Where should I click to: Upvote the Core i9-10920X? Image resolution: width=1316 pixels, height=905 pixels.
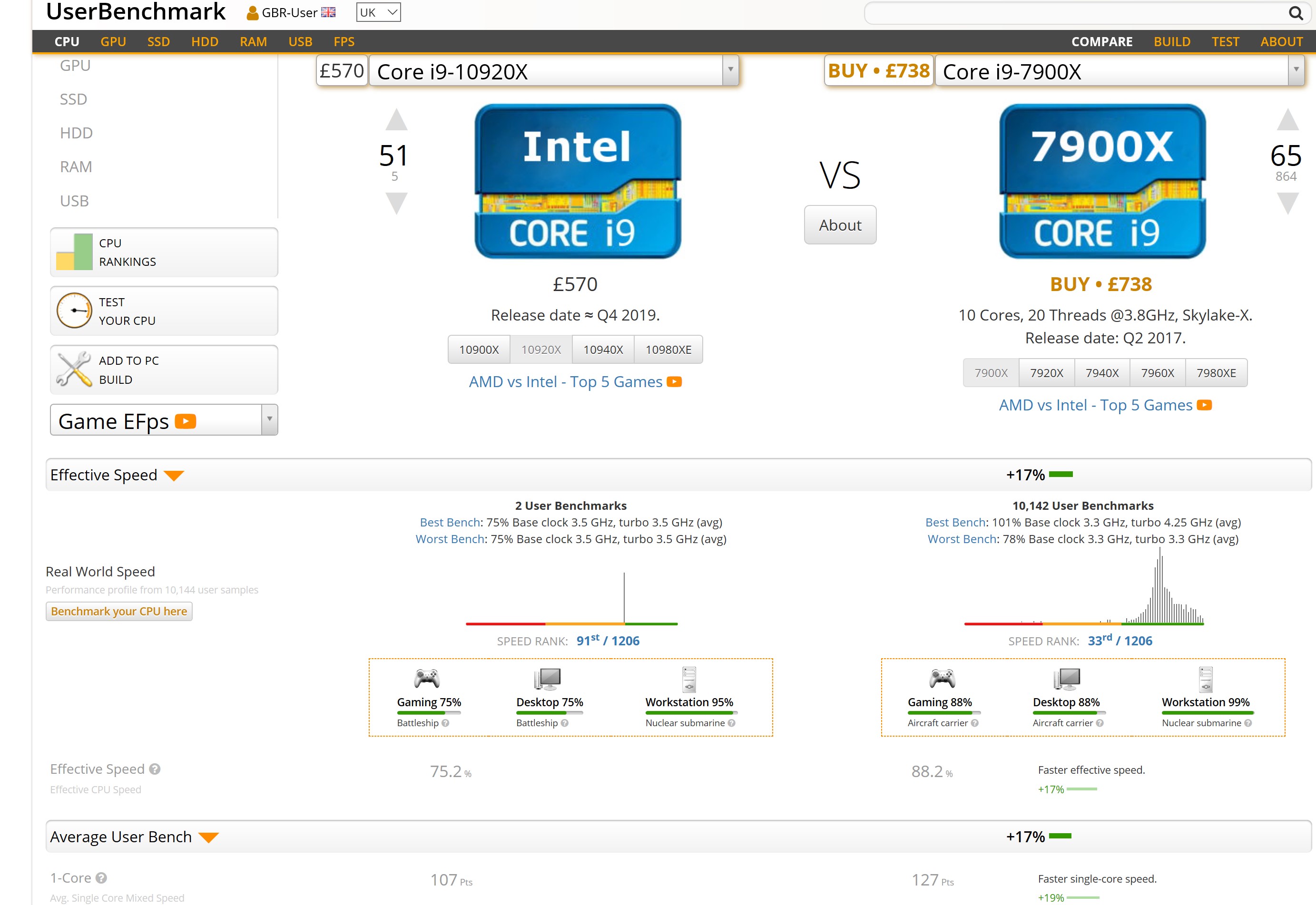click(x=396, y=120)
